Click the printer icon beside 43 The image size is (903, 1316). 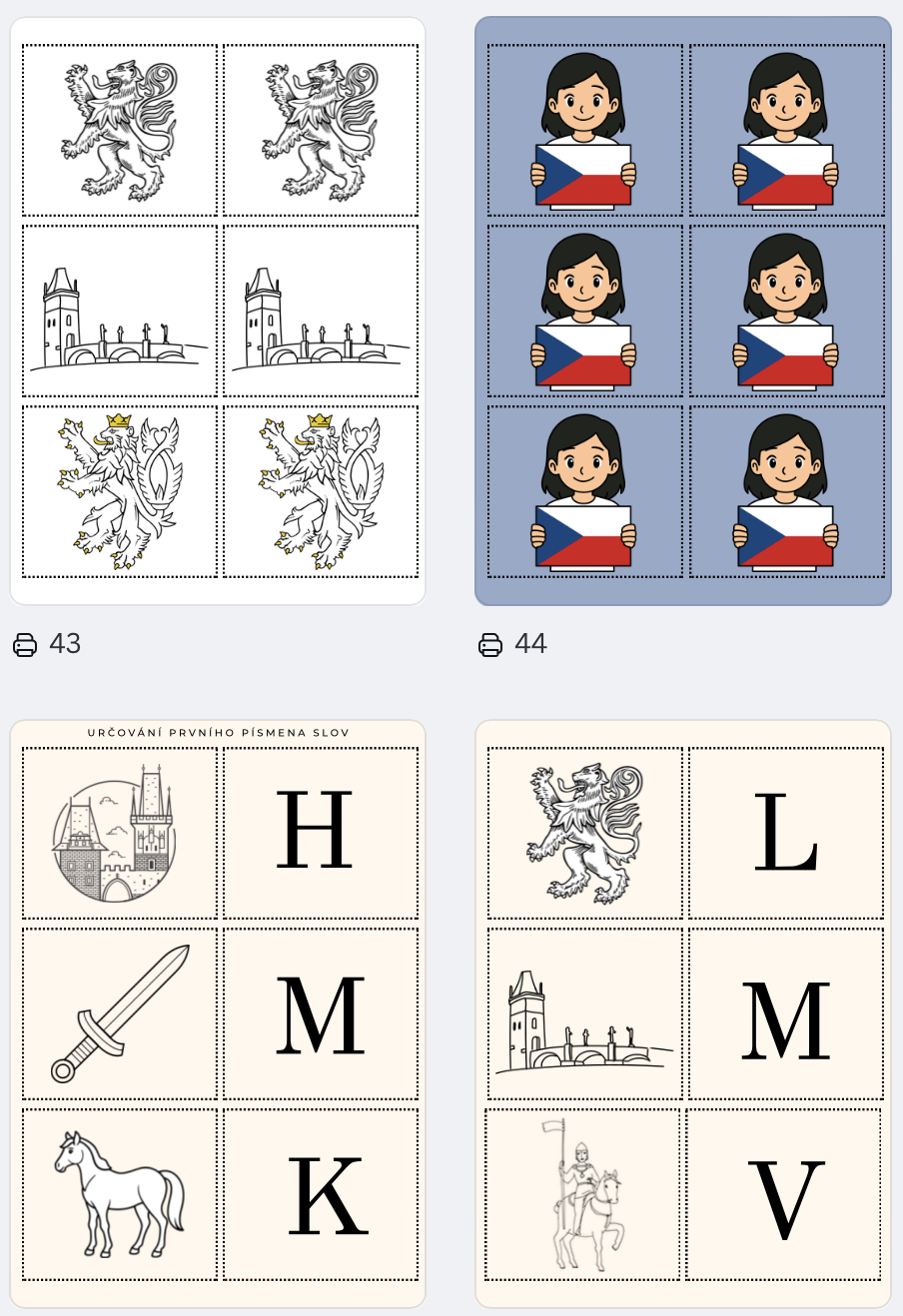(25, 645)
